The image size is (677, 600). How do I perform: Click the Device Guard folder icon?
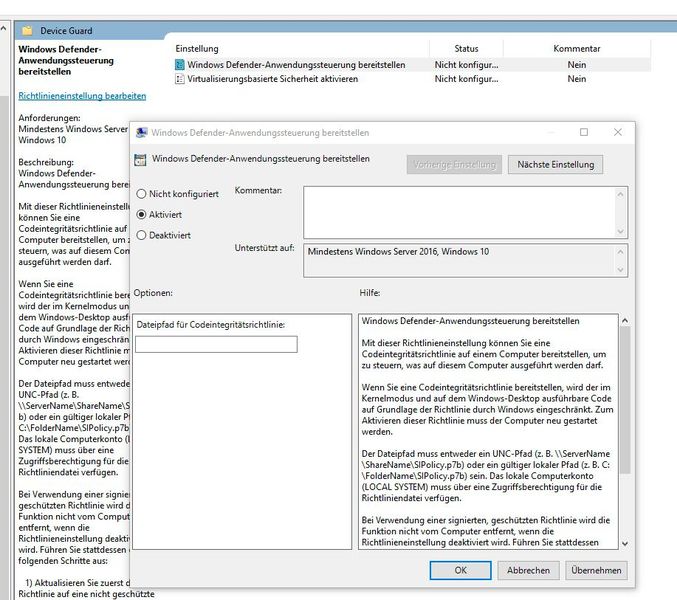coord(27,31)
